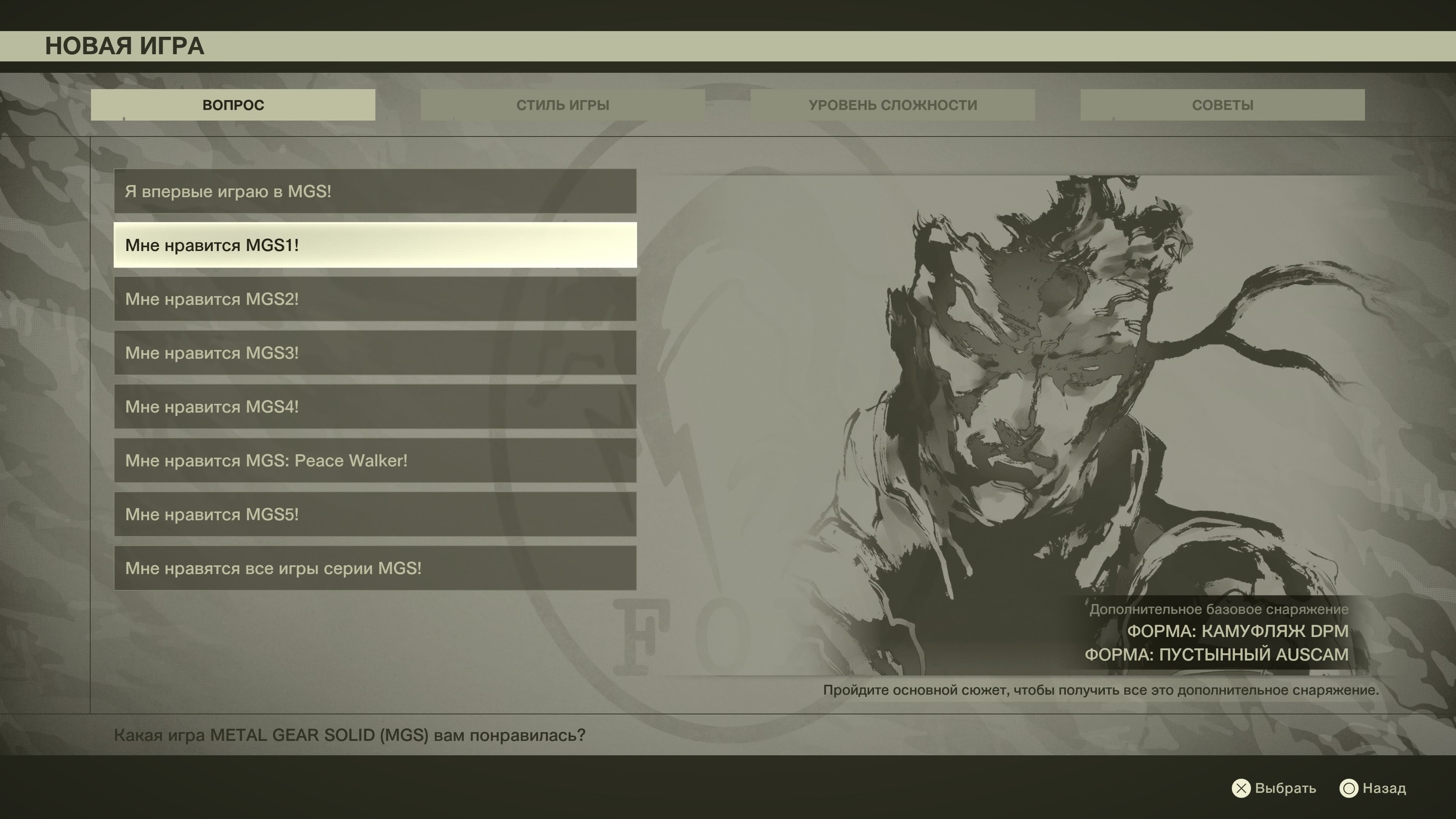Click the cross button icon for Выбрать
1456x819 pixels.
point(1241,788)
